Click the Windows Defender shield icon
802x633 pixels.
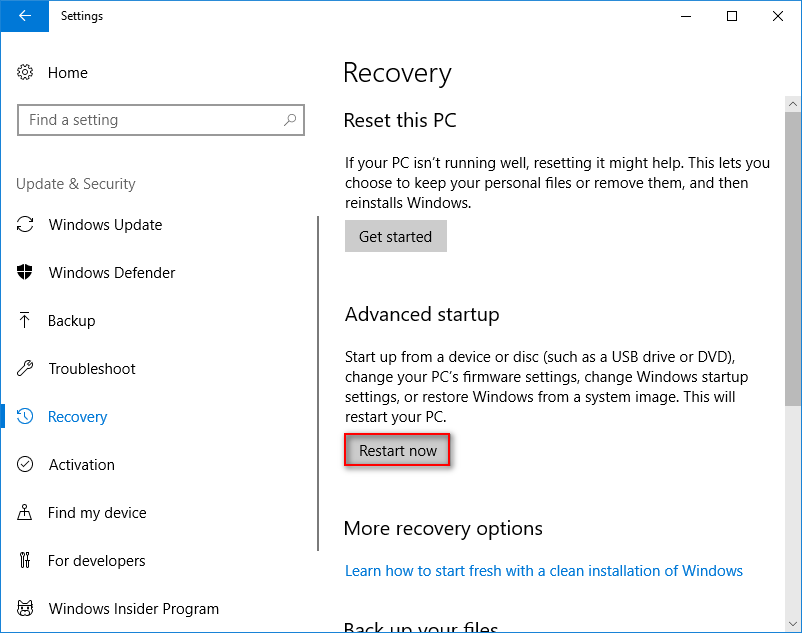pyautogui.click(x=26, y=273)
